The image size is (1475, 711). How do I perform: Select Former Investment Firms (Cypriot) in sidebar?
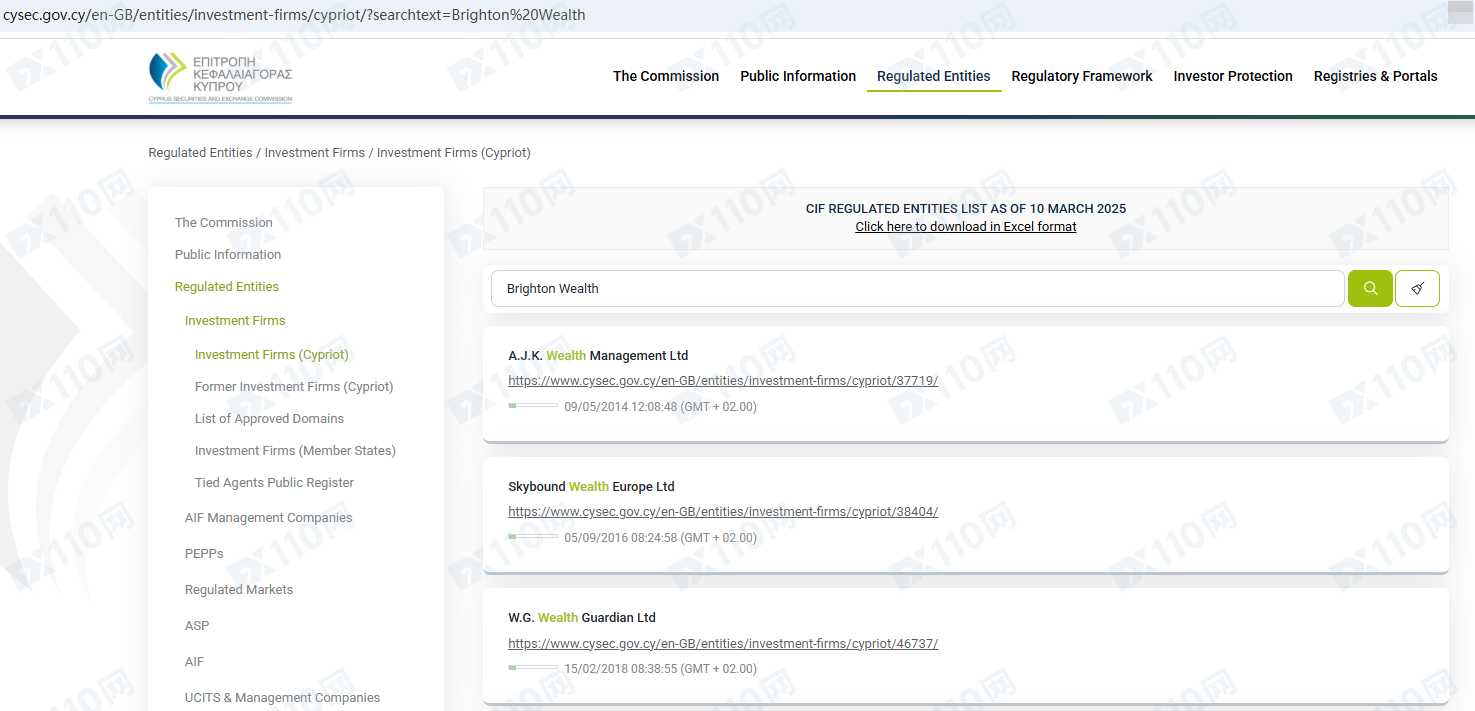click(294, 387)
